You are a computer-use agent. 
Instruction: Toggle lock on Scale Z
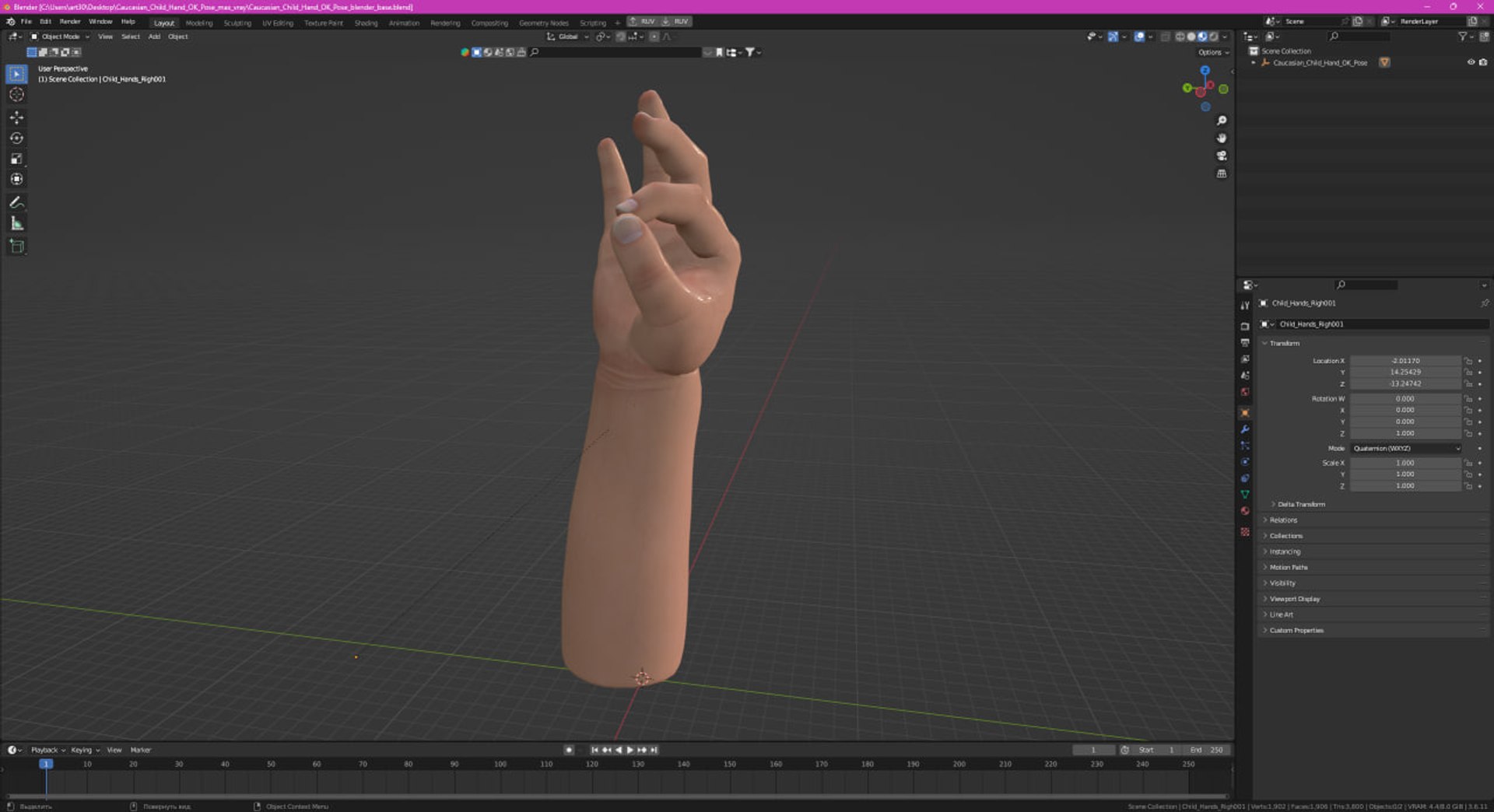coord(1468,486)
